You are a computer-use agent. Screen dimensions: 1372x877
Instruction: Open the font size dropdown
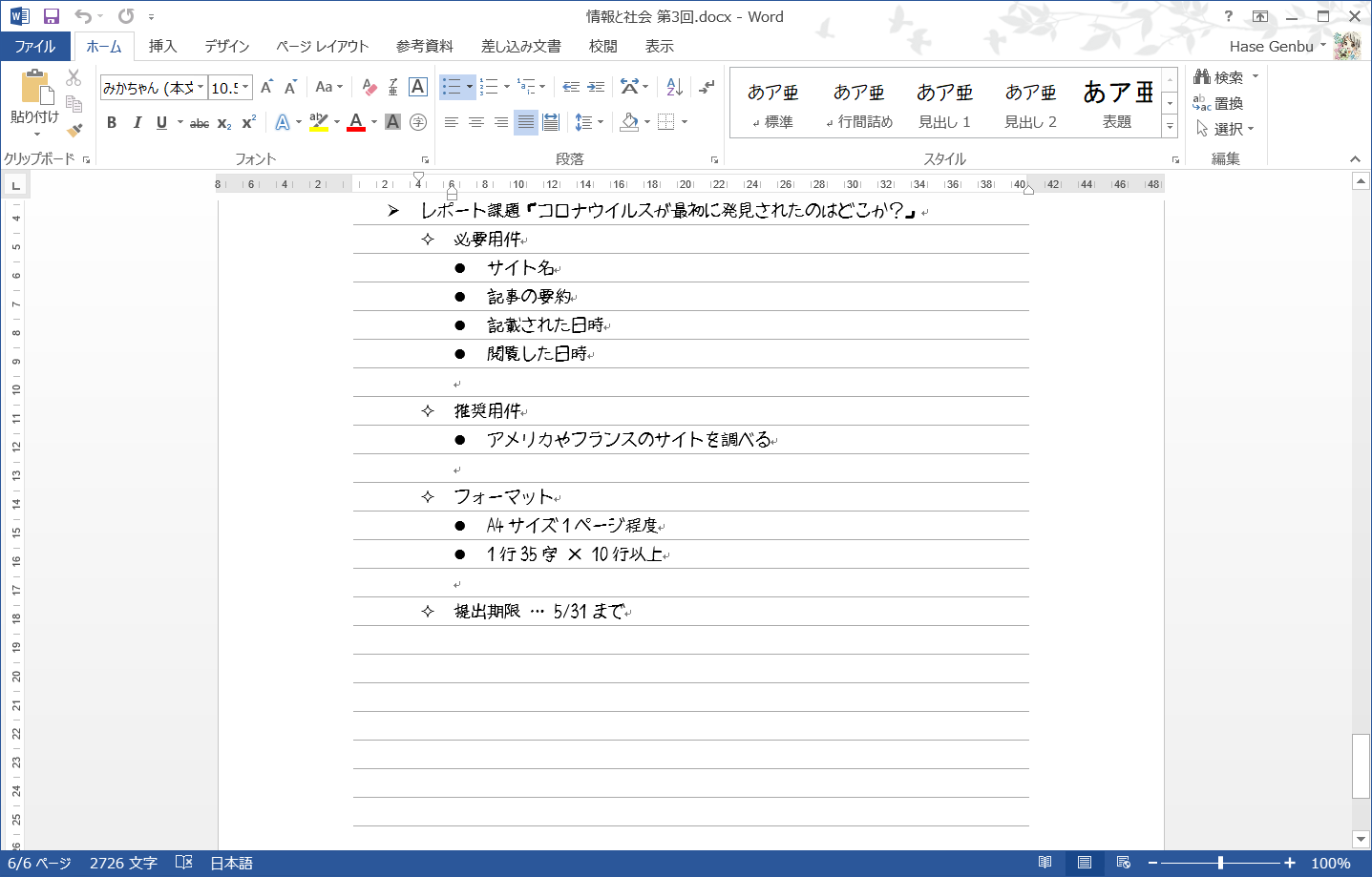coord(245,88)
